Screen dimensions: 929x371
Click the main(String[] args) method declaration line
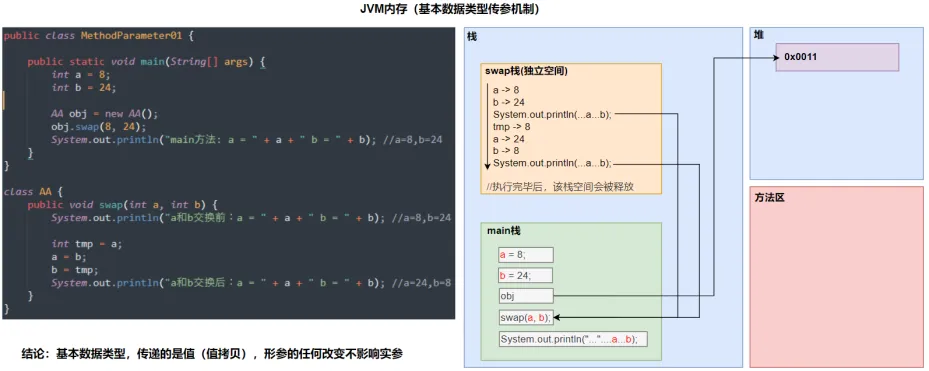pos(146,62)
